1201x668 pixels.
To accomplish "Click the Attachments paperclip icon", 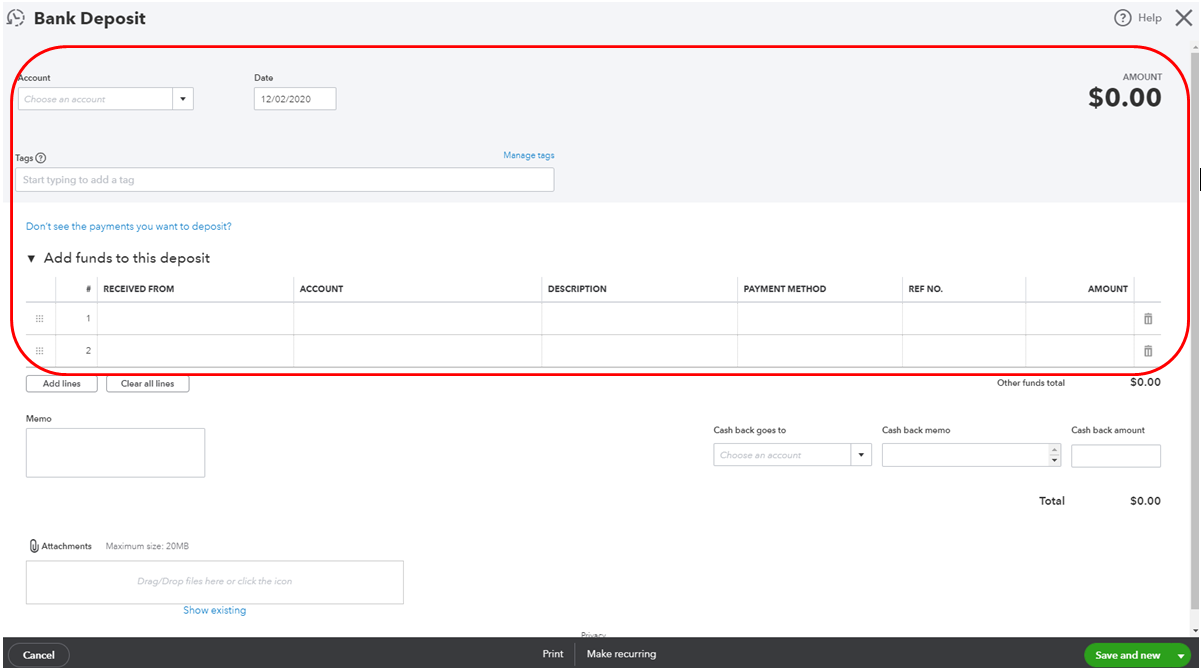I will [x=33, y=546].
